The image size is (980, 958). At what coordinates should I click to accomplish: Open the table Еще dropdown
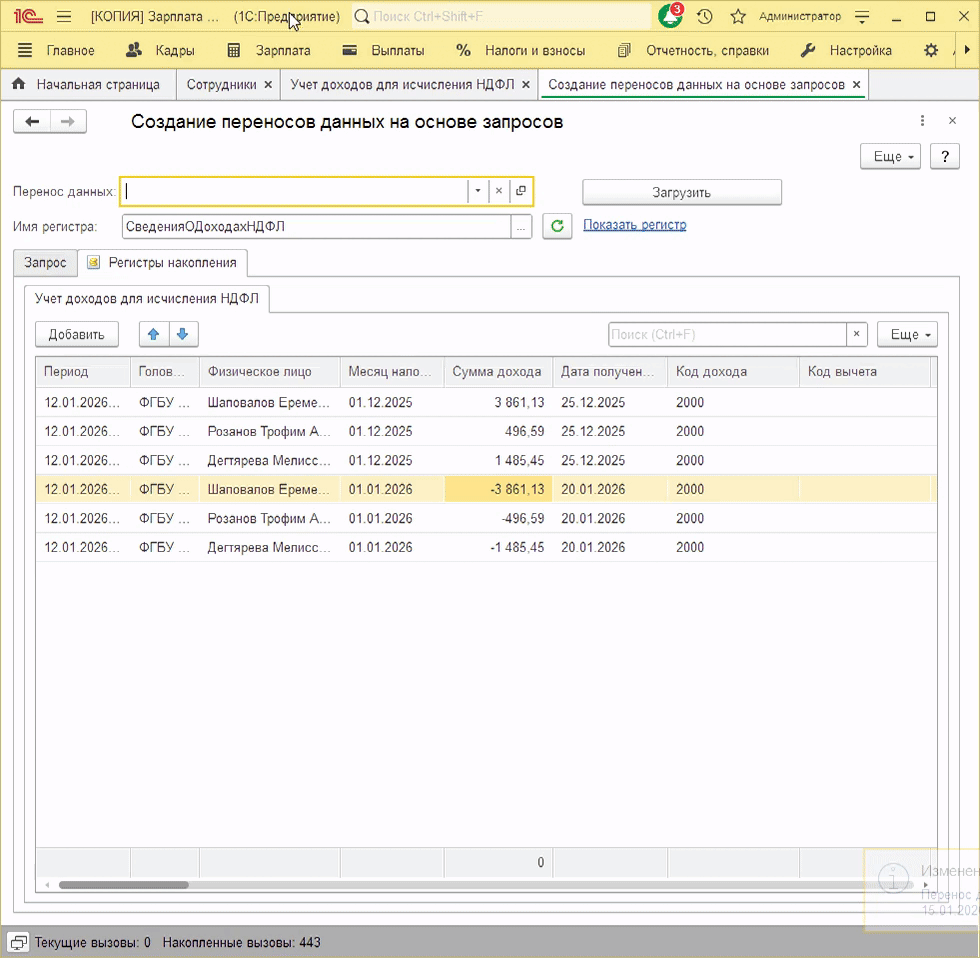(908, 334)
